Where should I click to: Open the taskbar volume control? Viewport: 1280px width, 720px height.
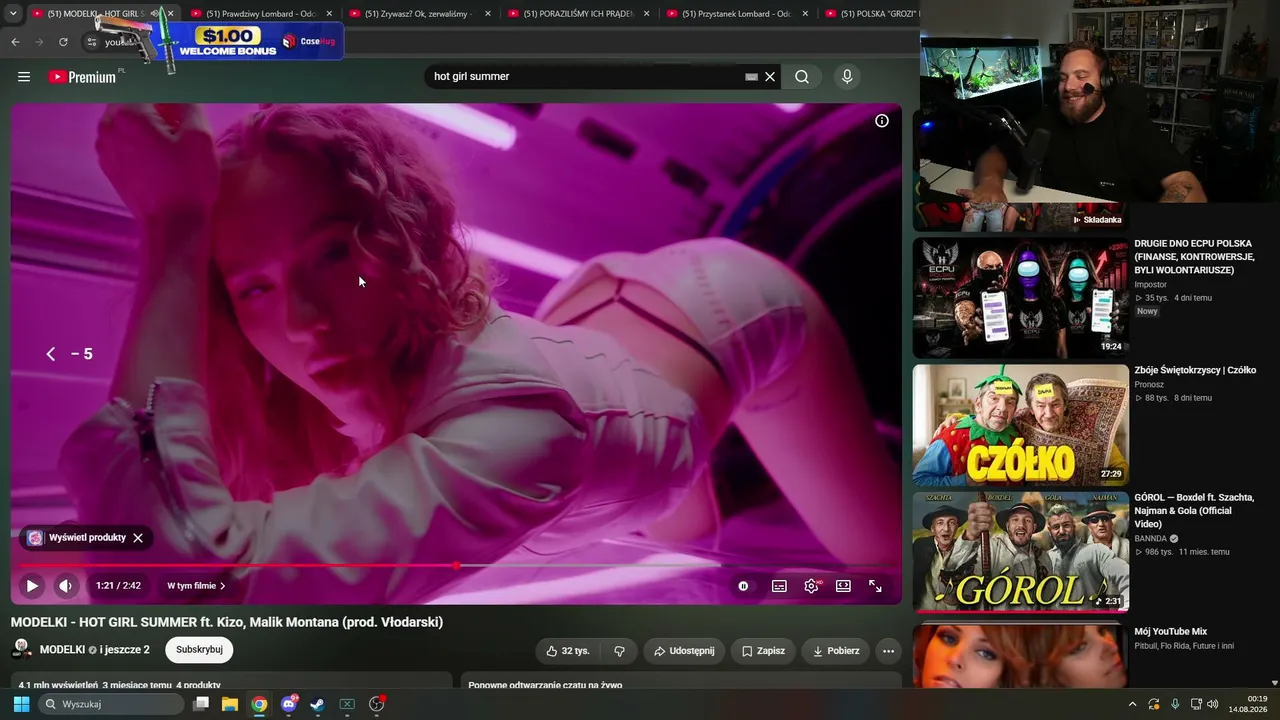tap(1213, 704)
